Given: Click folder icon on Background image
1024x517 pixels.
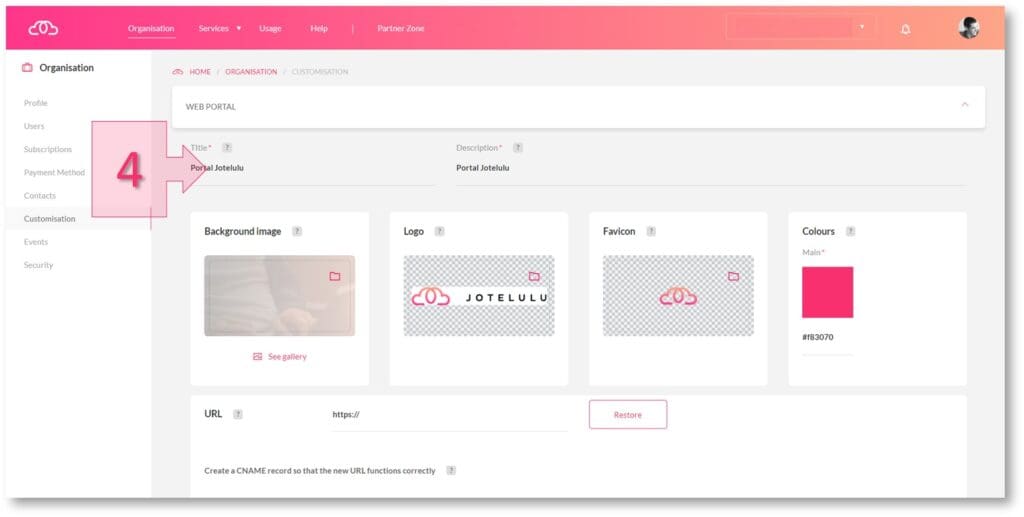Looking at the screenshot, I should (x=335, y=276).
